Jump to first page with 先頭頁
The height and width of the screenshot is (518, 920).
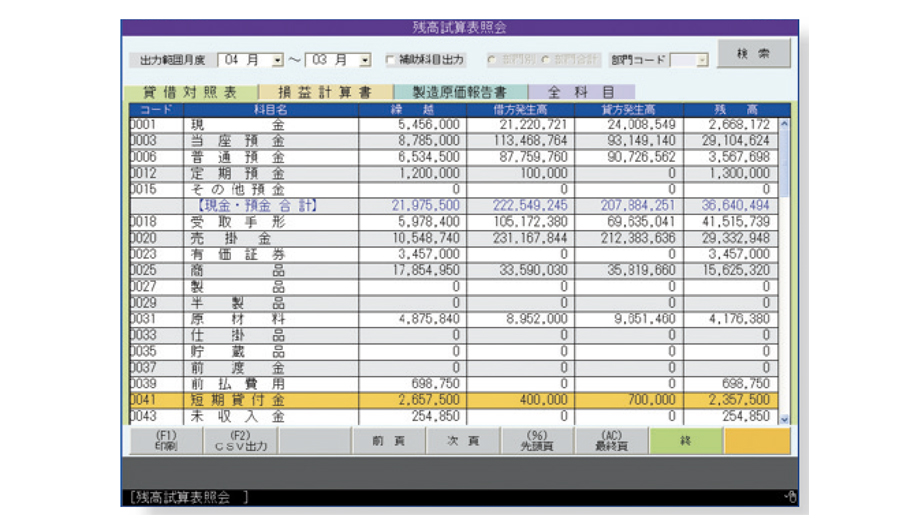tap(537, 441)
